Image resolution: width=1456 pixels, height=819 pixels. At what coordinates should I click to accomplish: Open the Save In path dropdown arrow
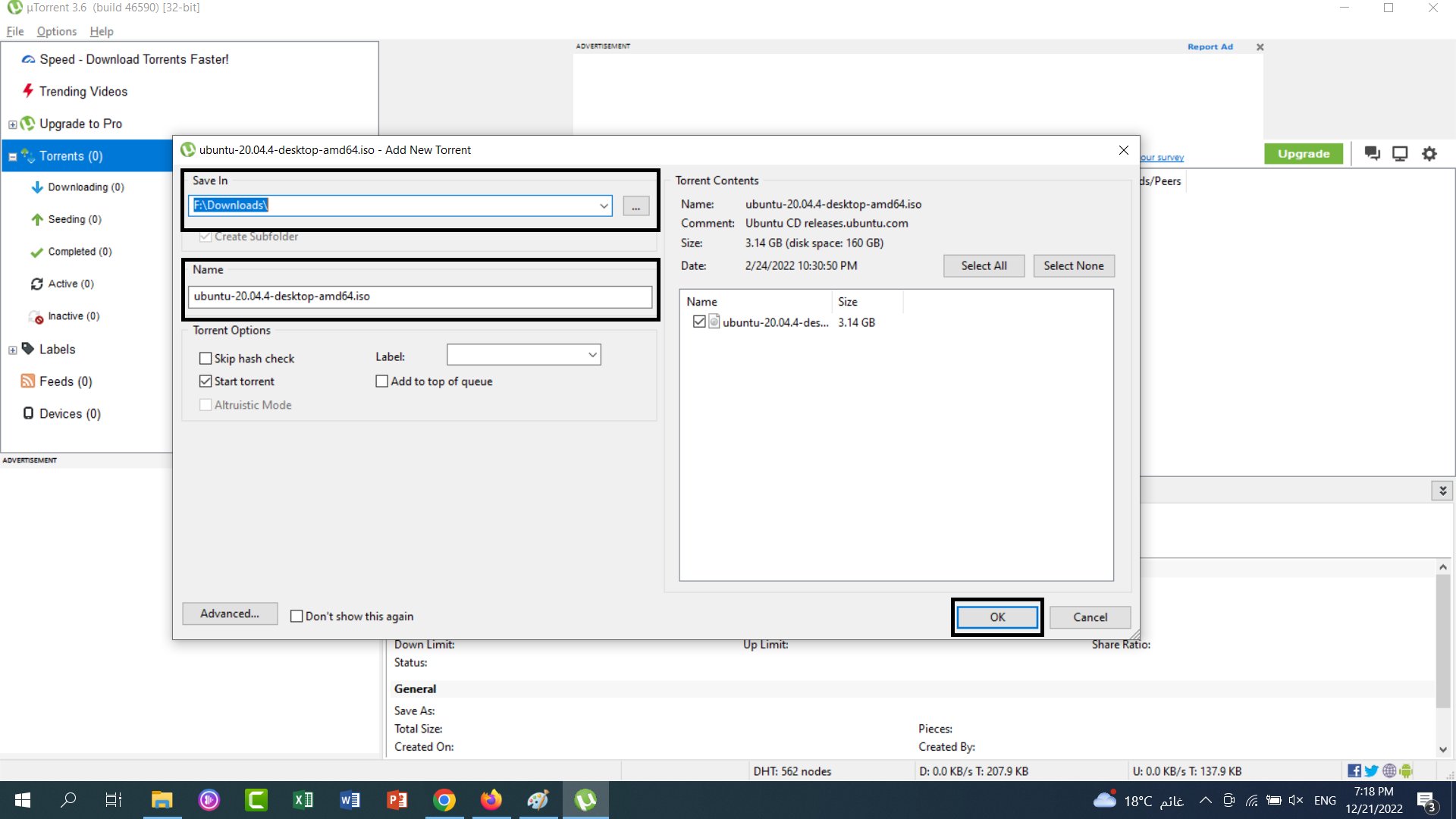[x=604, y=206]
